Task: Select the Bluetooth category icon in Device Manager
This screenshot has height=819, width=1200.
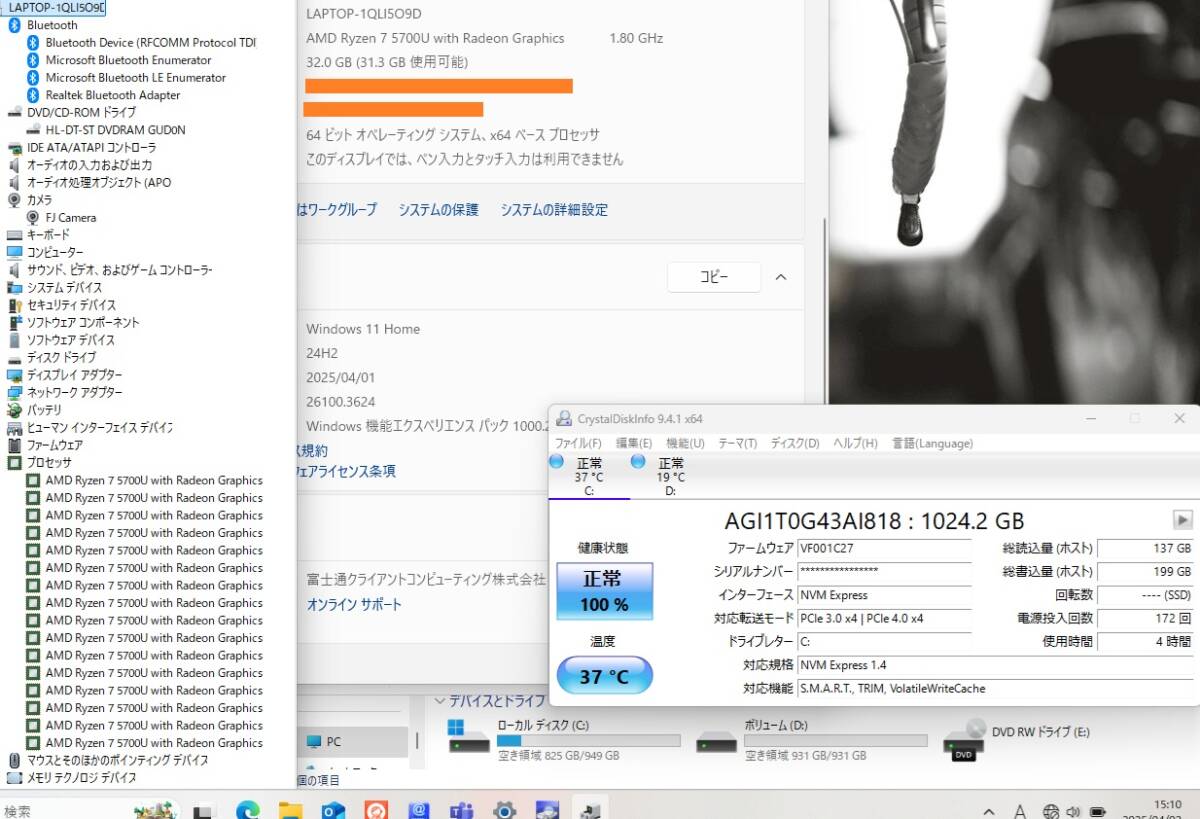Action: coord(15,25)
